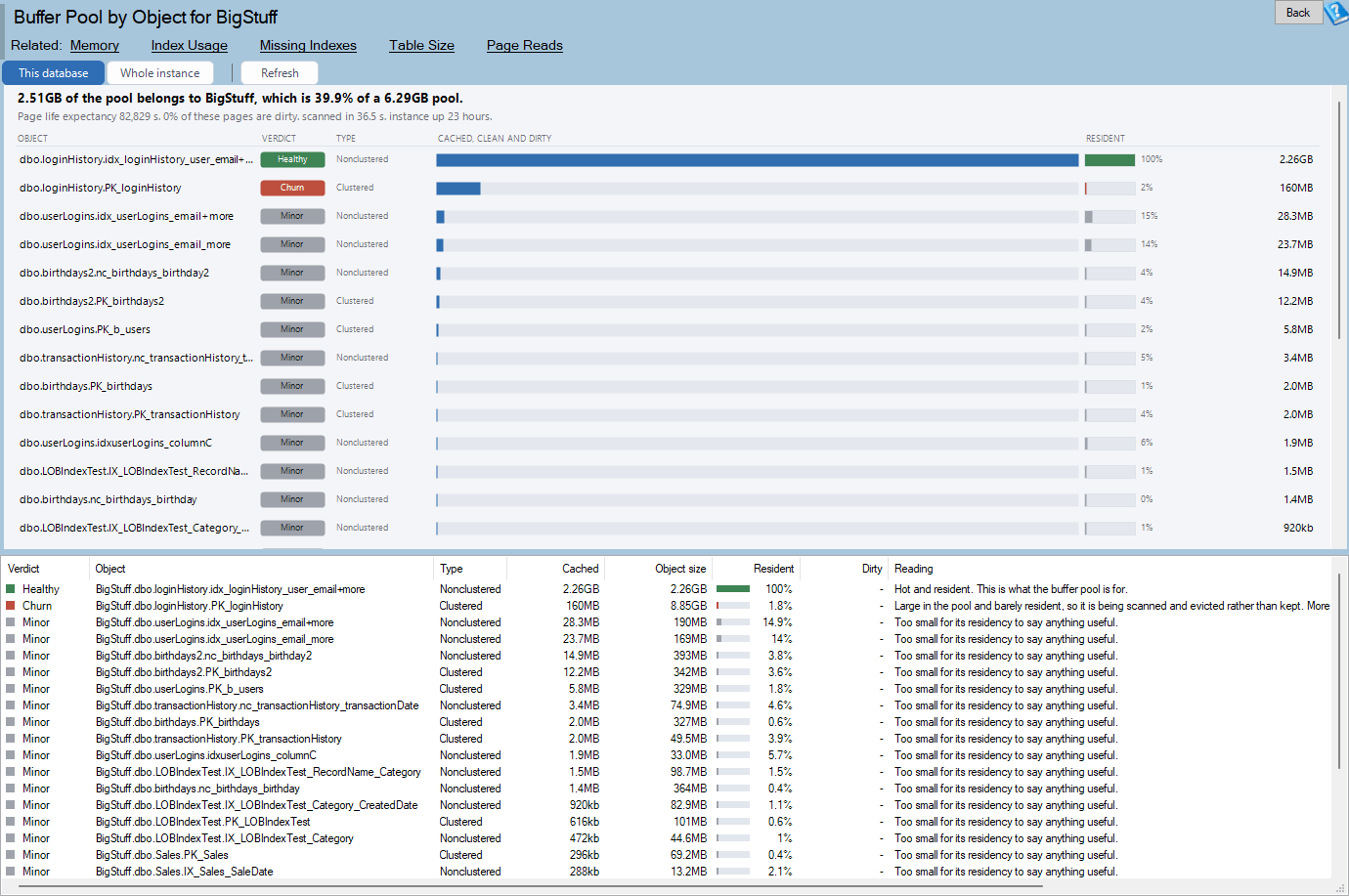Switch to Whole instance view
1349x896 pixels.
click(x=160, y=73)
